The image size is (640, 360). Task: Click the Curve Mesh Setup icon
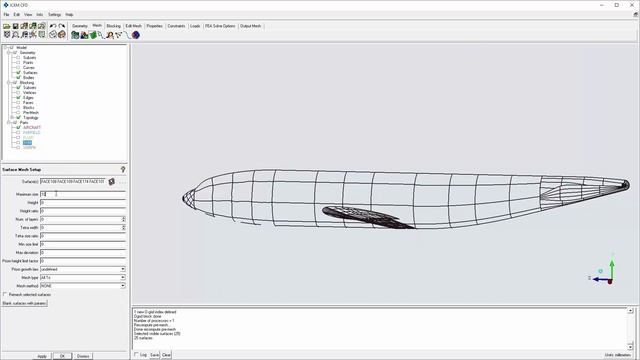pyautogui.click(x=101, y=36)
